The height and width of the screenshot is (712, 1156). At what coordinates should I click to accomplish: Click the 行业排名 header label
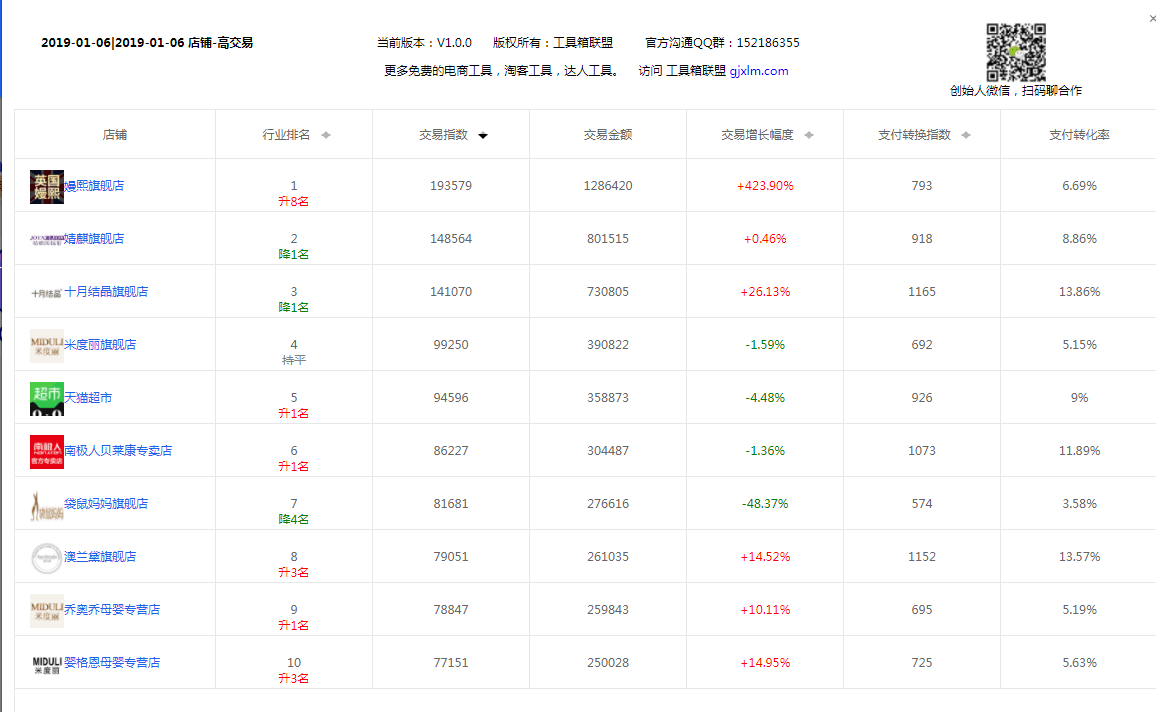[x=286, y=135]
